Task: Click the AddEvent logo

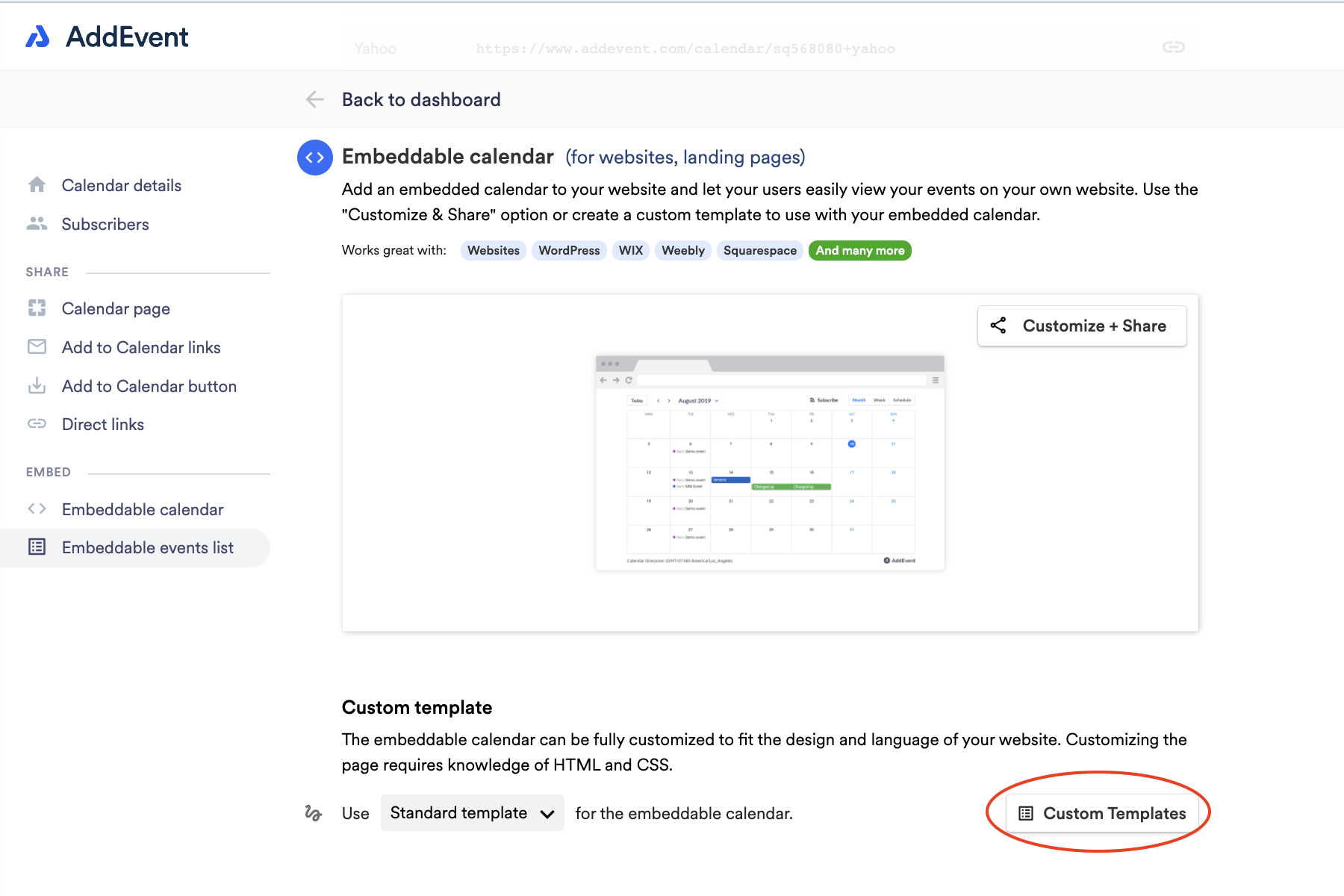Action: coord(107,36)
